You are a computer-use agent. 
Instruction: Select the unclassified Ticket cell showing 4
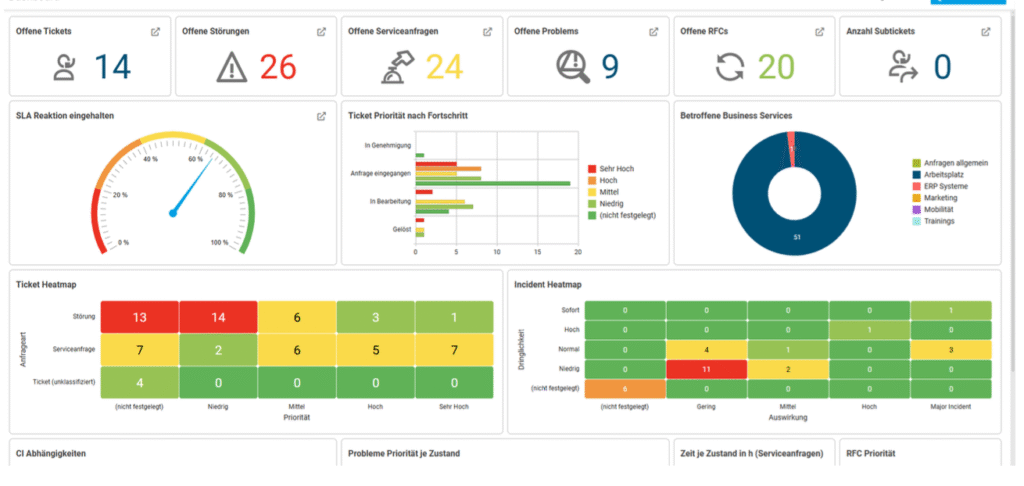point(140,382)
